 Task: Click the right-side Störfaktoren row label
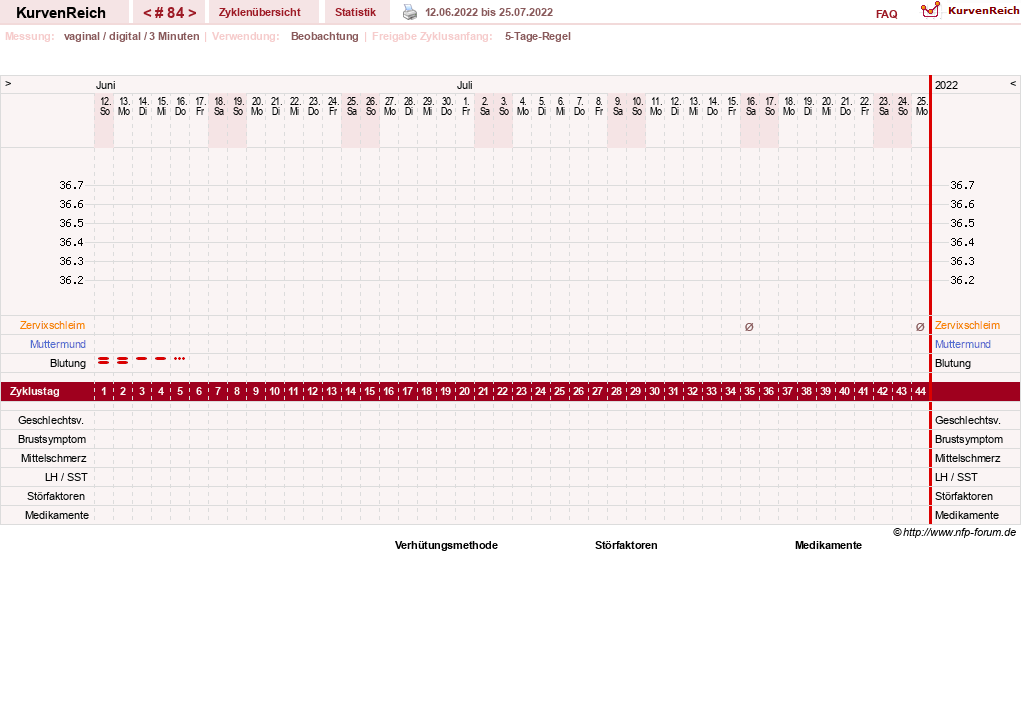tap(964, 496)
